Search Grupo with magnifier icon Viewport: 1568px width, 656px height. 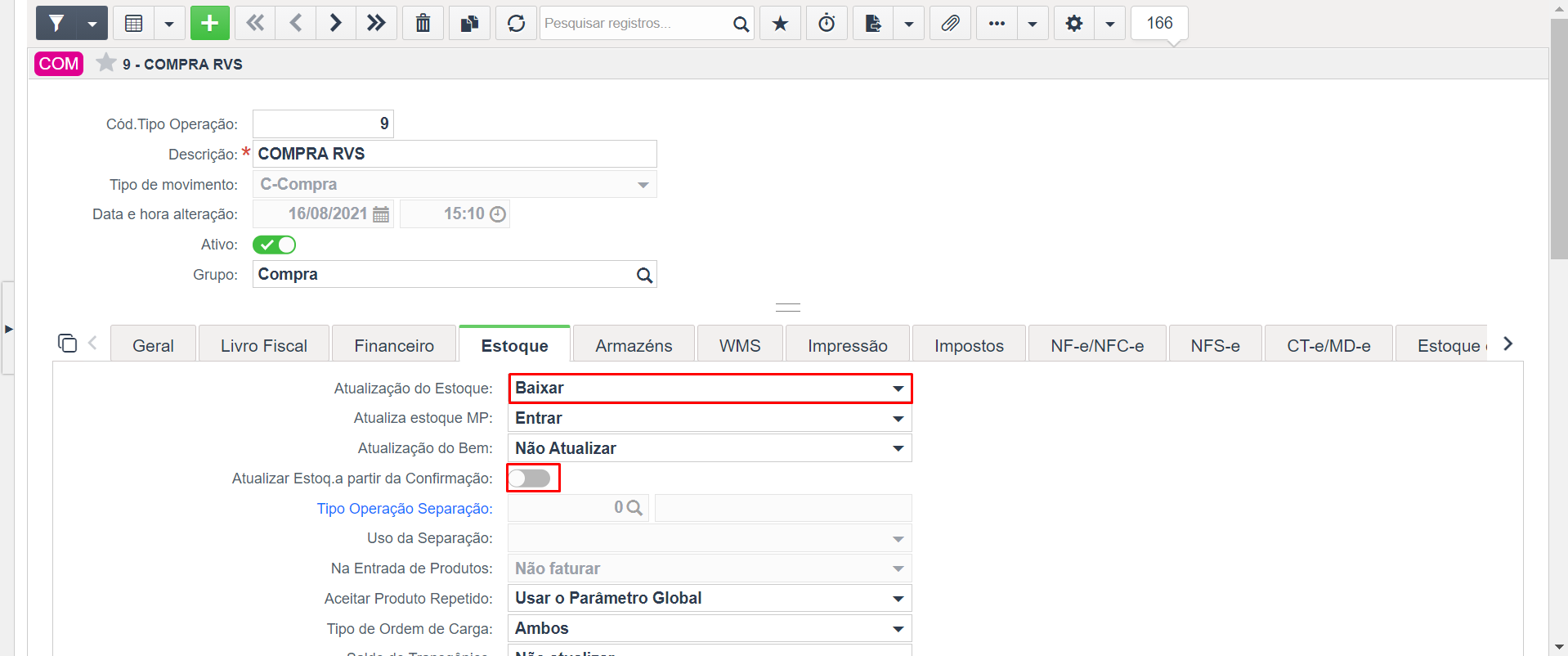(644, 275)
